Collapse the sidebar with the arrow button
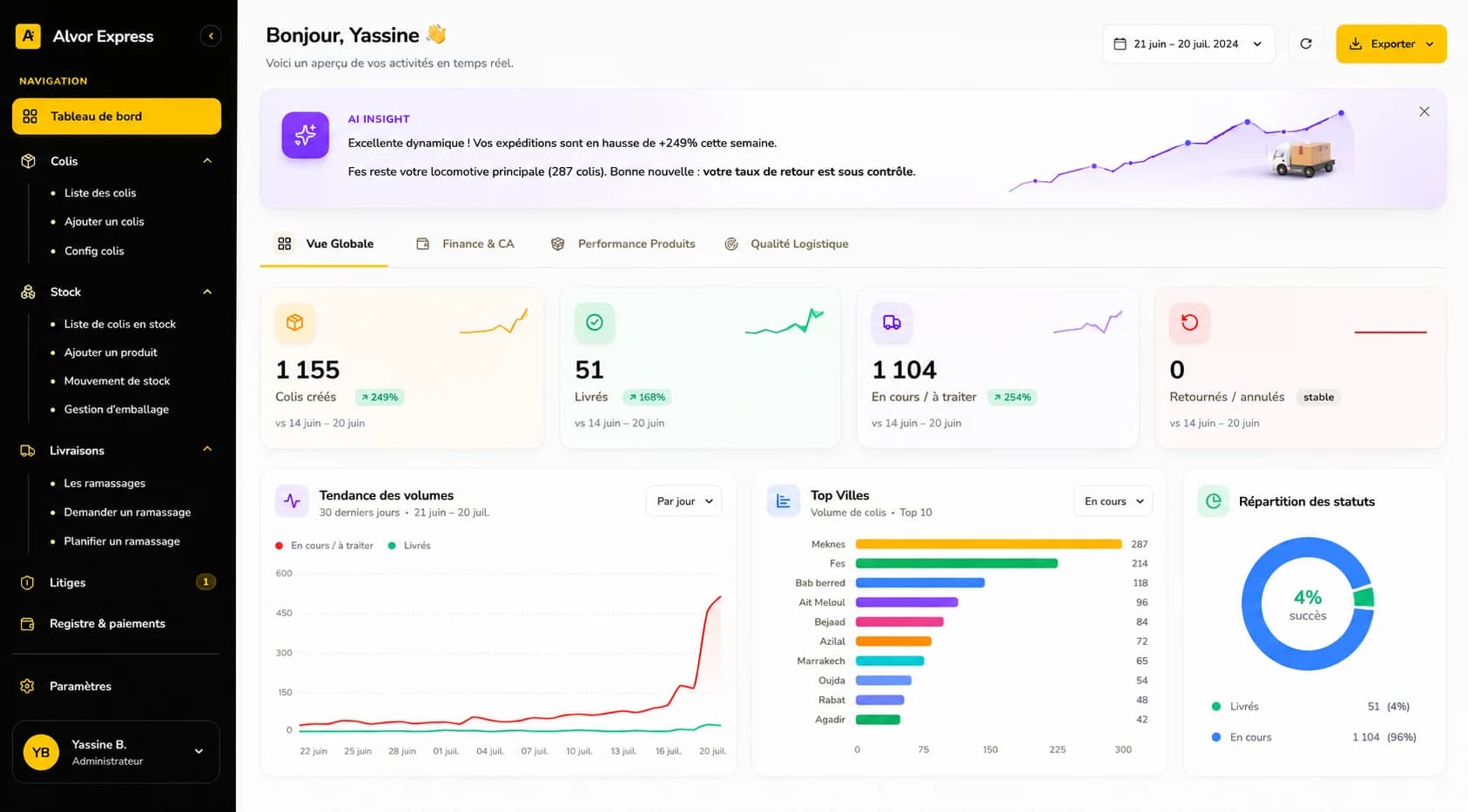 [211, 36]
